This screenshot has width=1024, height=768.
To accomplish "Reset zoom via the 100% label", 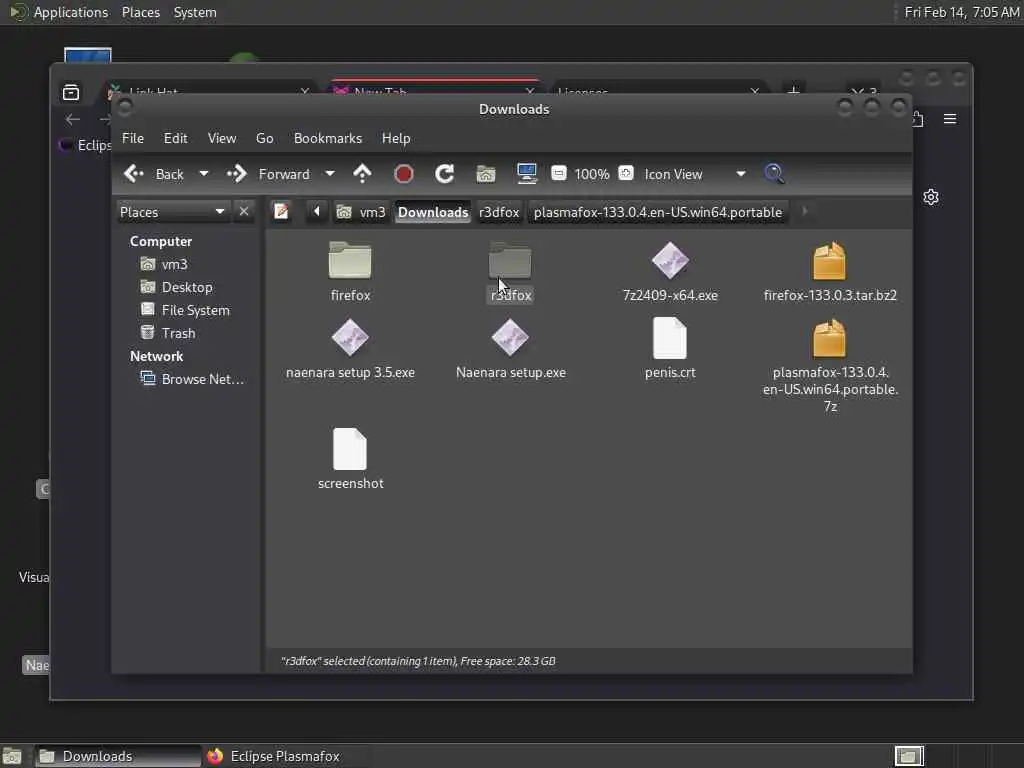I will coord(592,174).
